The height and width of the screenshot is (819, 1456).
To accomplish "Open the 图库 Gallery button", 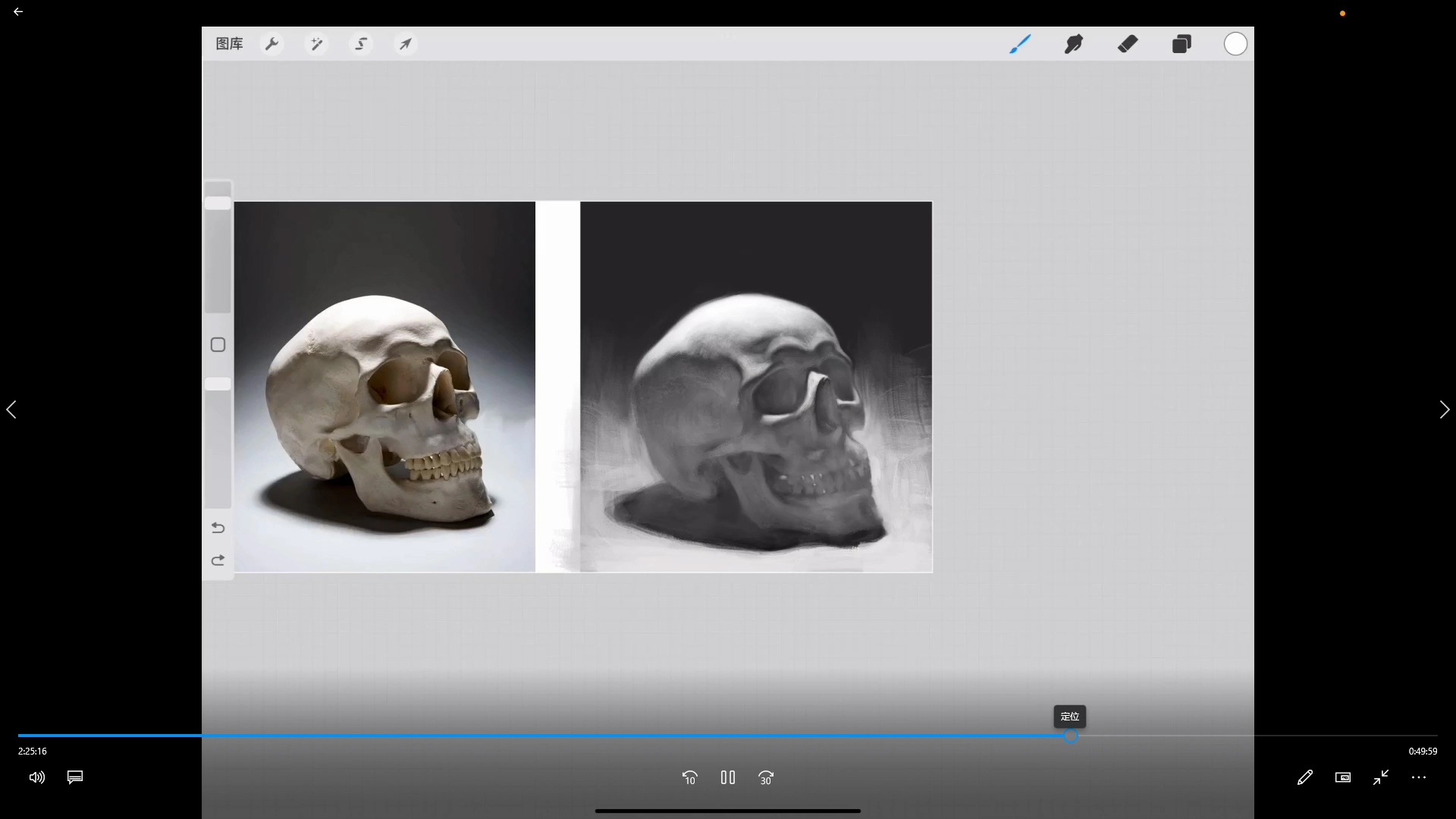I will pos(229,44).
